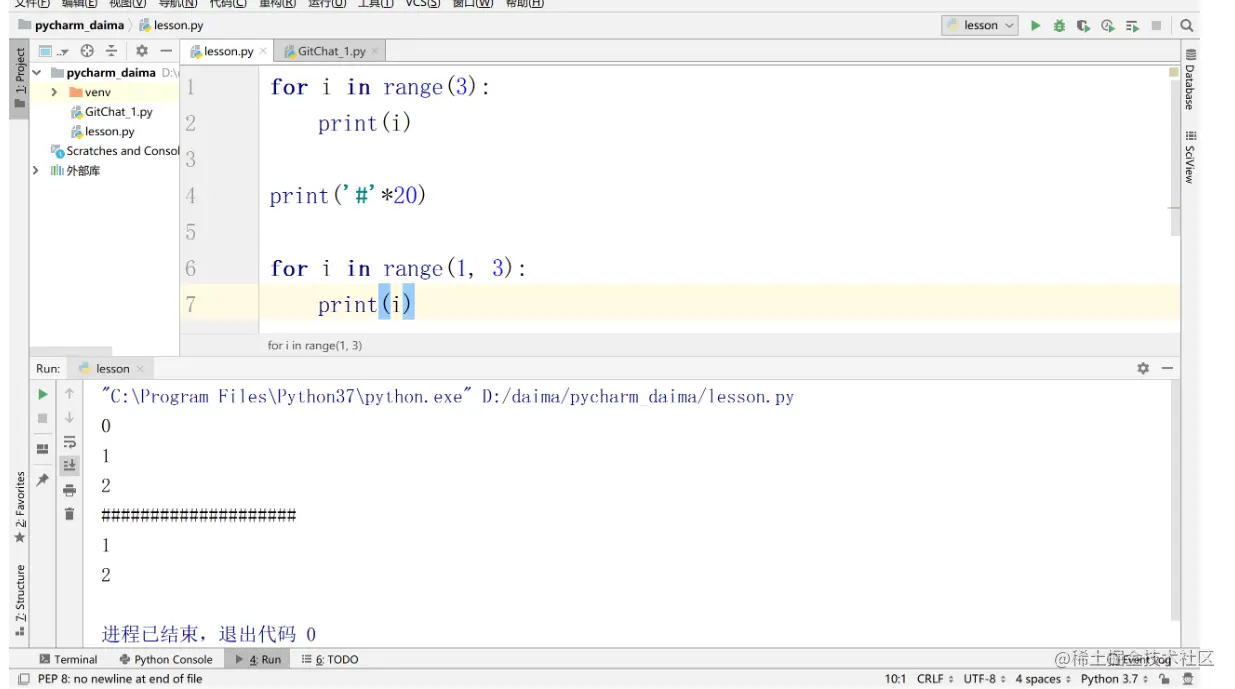Click the Profile lesson toolbar icon
Image resolution: width=1235 pixels, height=689 pixels.
tap(1108, 25)
